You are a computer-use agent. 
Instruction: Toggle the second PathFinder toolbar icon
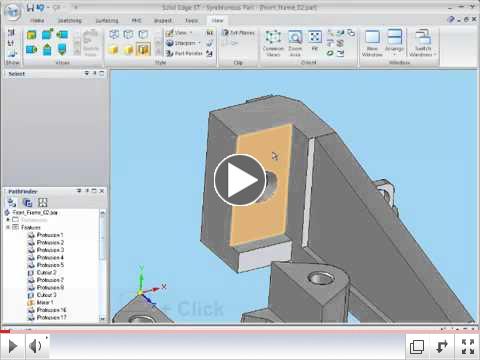click(27, 202)
